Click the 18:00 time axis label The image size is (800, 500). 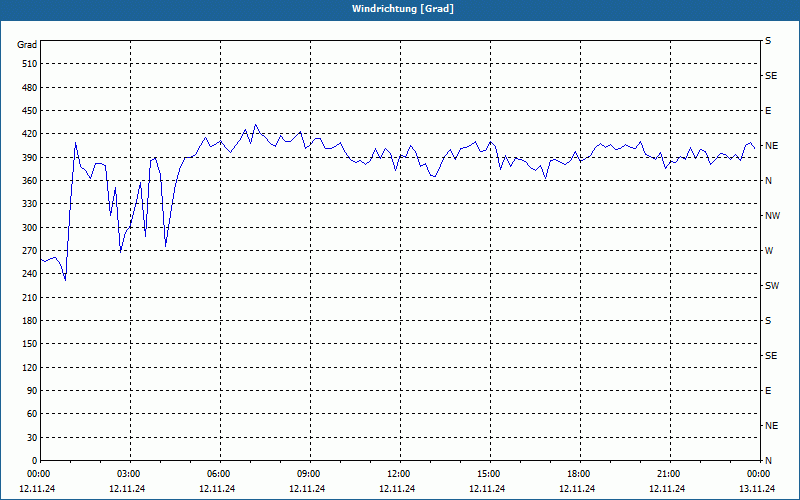click(x=580, y=474)
